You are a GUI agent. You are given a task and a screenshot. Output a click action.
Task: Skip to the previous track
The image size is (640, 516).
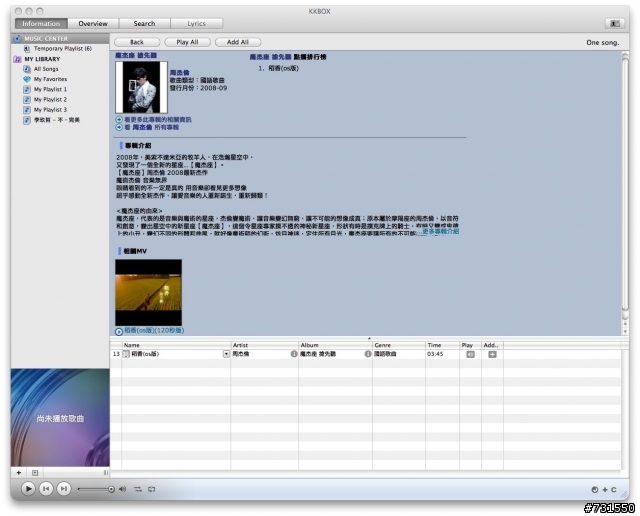[46, 489]
